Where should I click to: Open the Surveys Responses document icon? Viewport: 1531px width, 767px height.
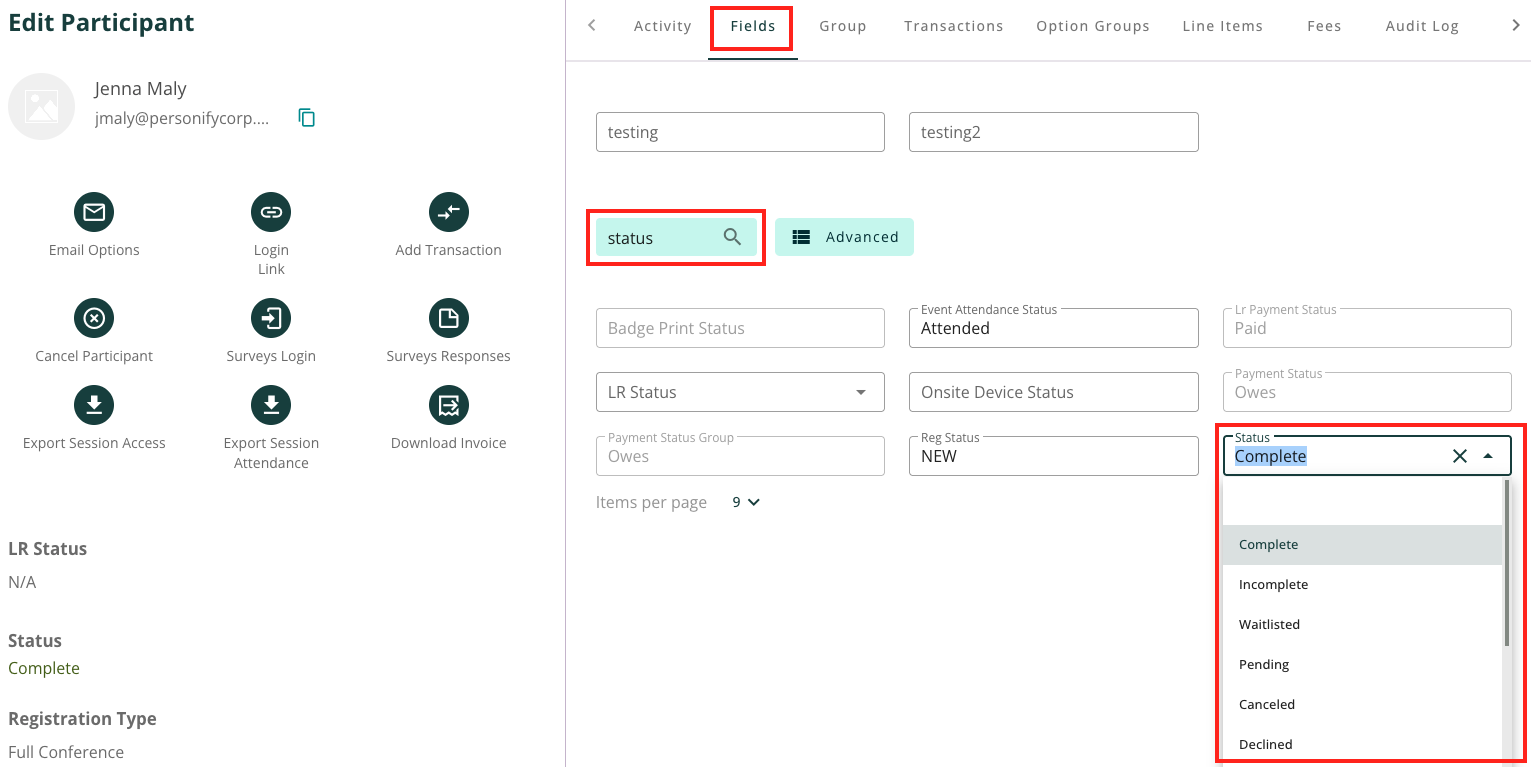(x=449, y=318)
